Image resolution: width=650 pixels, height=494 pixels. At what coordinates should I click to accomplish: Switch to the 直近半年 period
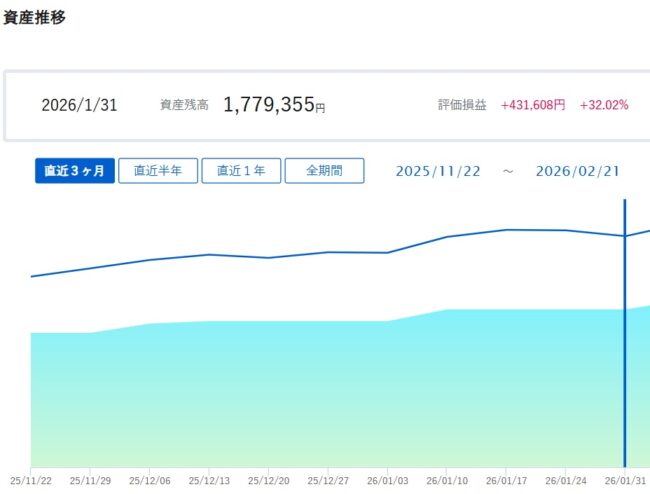pyautogui.click(x=158, y=170)
